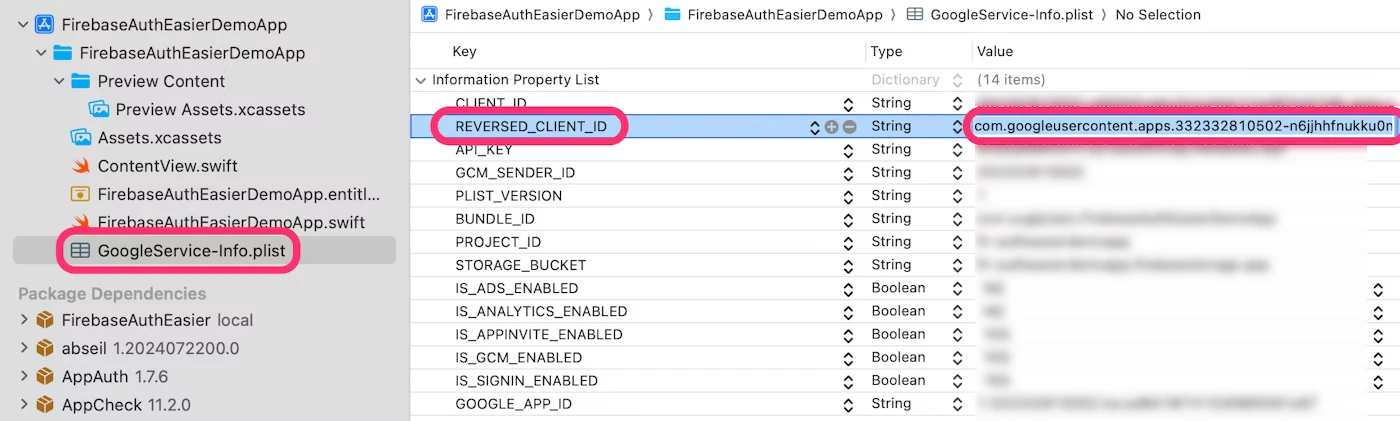Open key stepper for IS_SIGNIN_ENABLED row
The image size is (1400, 421).
click(849, 380)
